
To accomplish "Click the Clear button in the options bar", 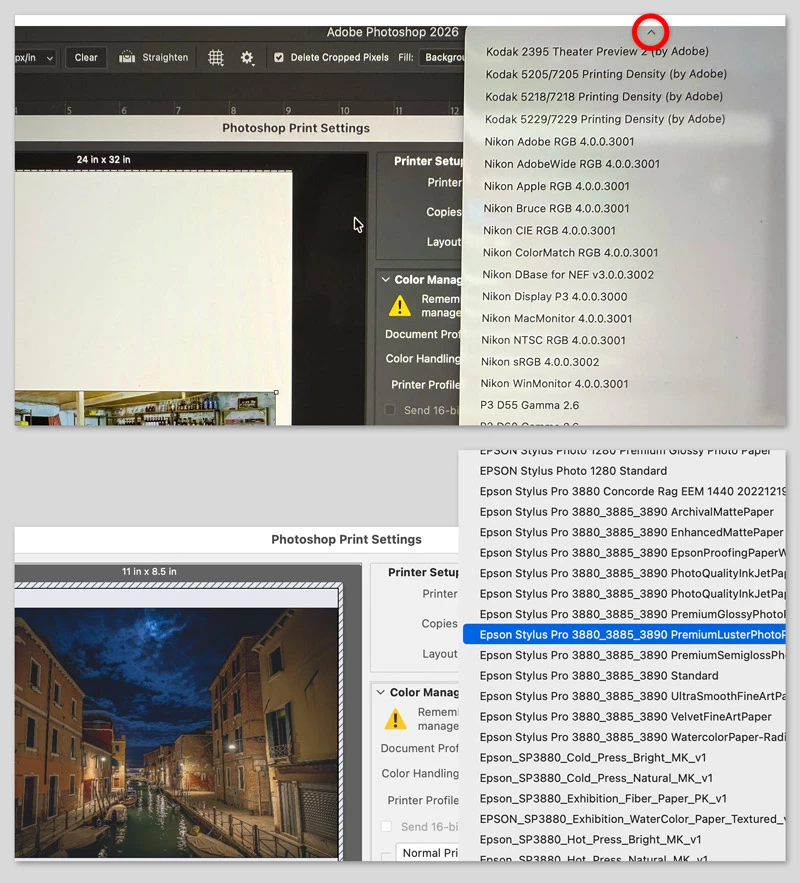I will pyautogui.click(x=86, y=57).
